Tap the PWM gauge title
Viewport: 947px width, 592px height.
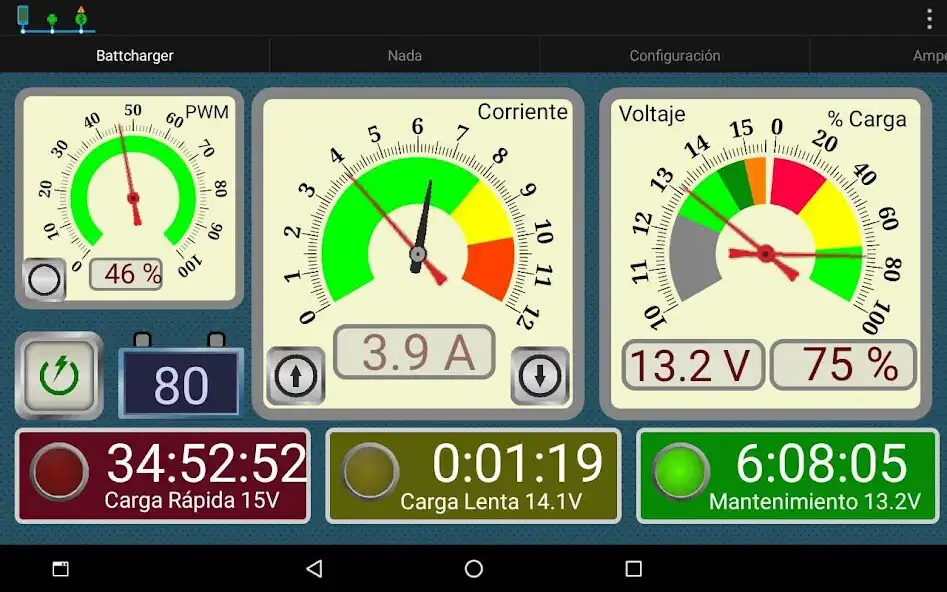click(x=207, y=112)
